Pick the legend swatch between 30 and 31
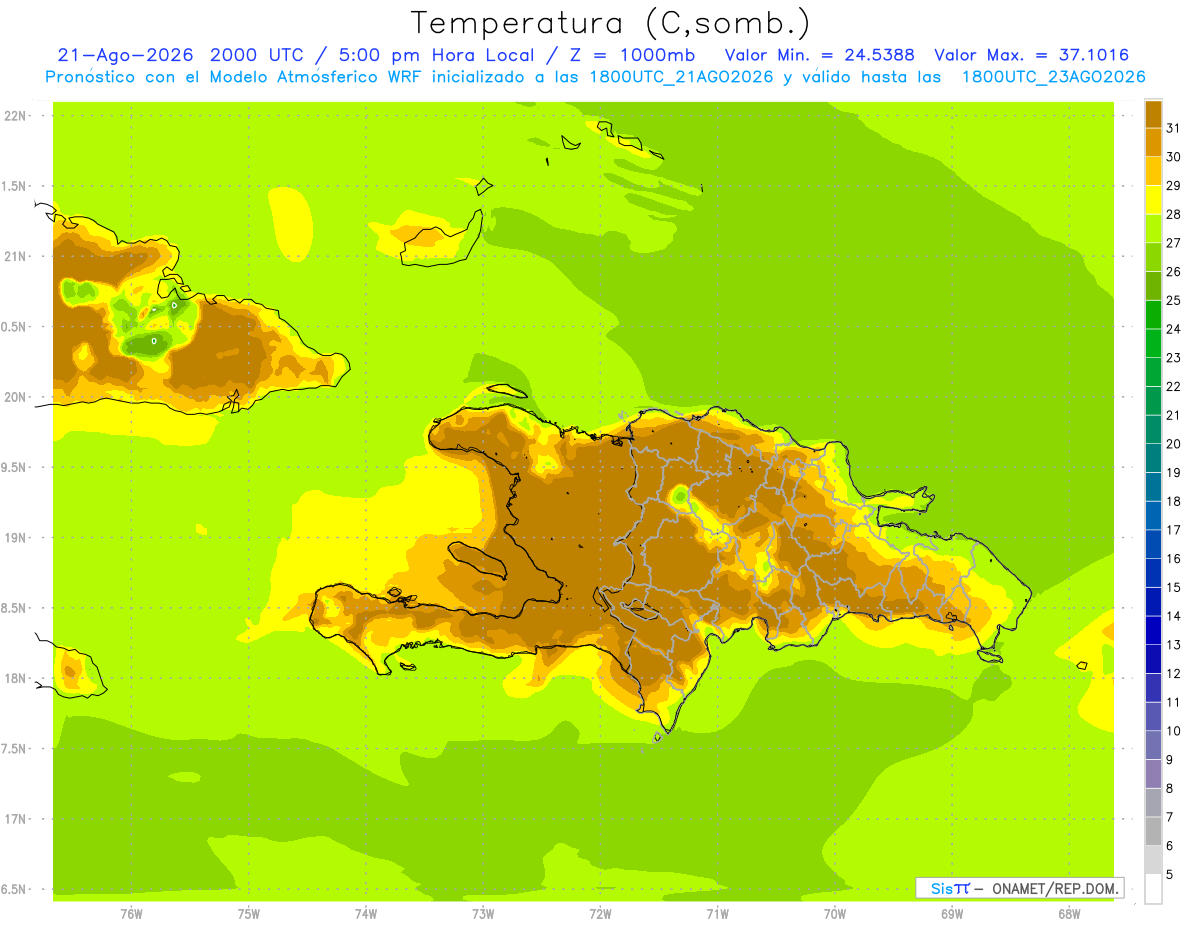The width and height of the screenshot is (1200, 927). pos(1153,142)
